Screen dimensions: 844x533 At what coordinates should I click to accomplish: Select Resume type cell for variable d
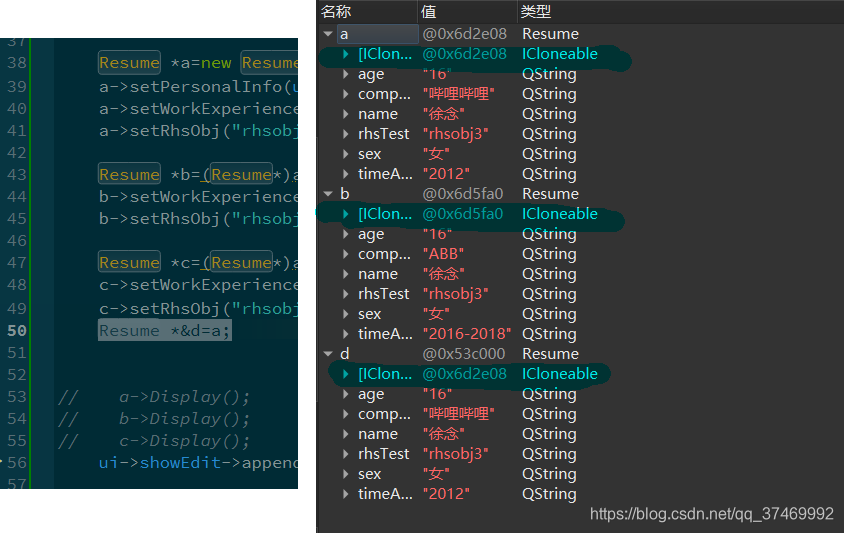click(551, 354)
